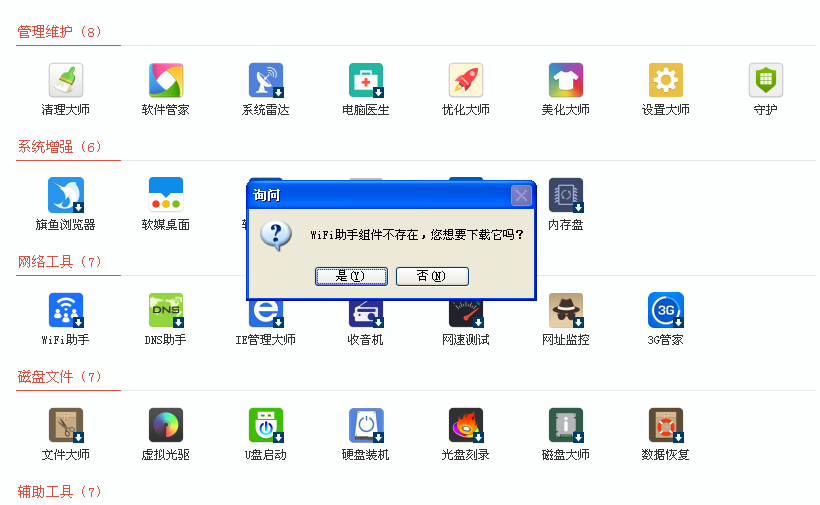Viewport: 820px width, 505px height.
Task: Close the 询问 dialog window
Action: 521,196
